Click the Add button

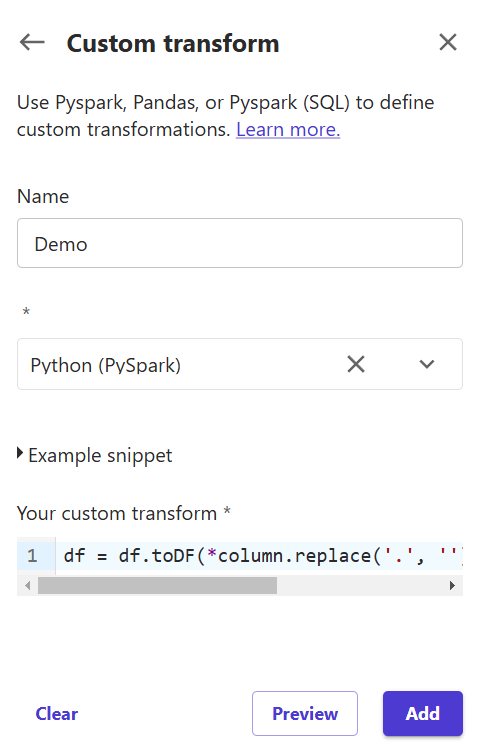[x=423, y=714]
